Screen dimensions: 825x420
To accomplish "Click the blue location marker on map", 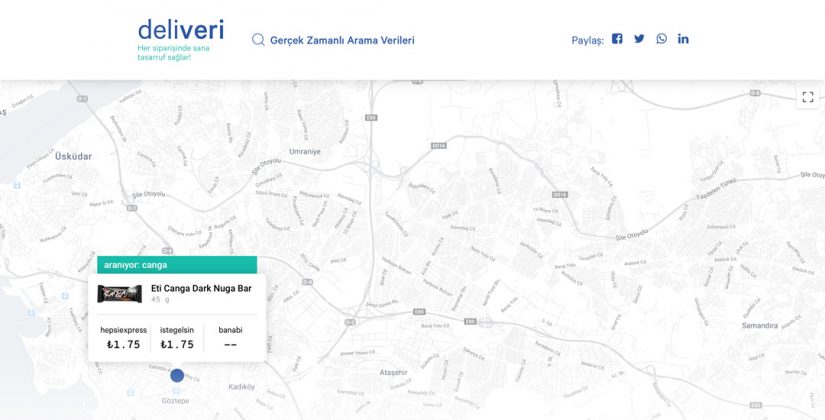I will (x=177, y=375).
